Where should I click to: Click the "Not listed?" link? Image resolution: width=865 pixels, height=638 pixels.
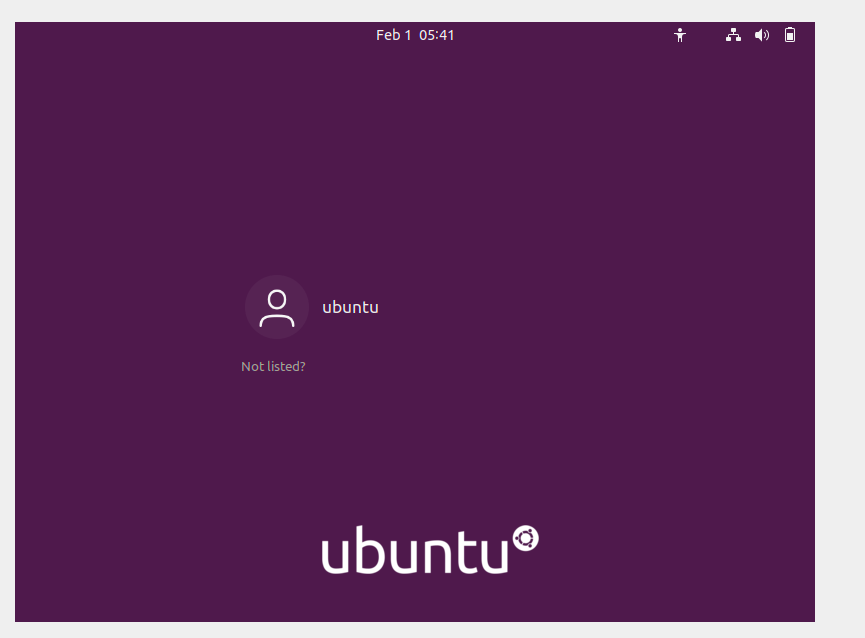pos(273,366)
